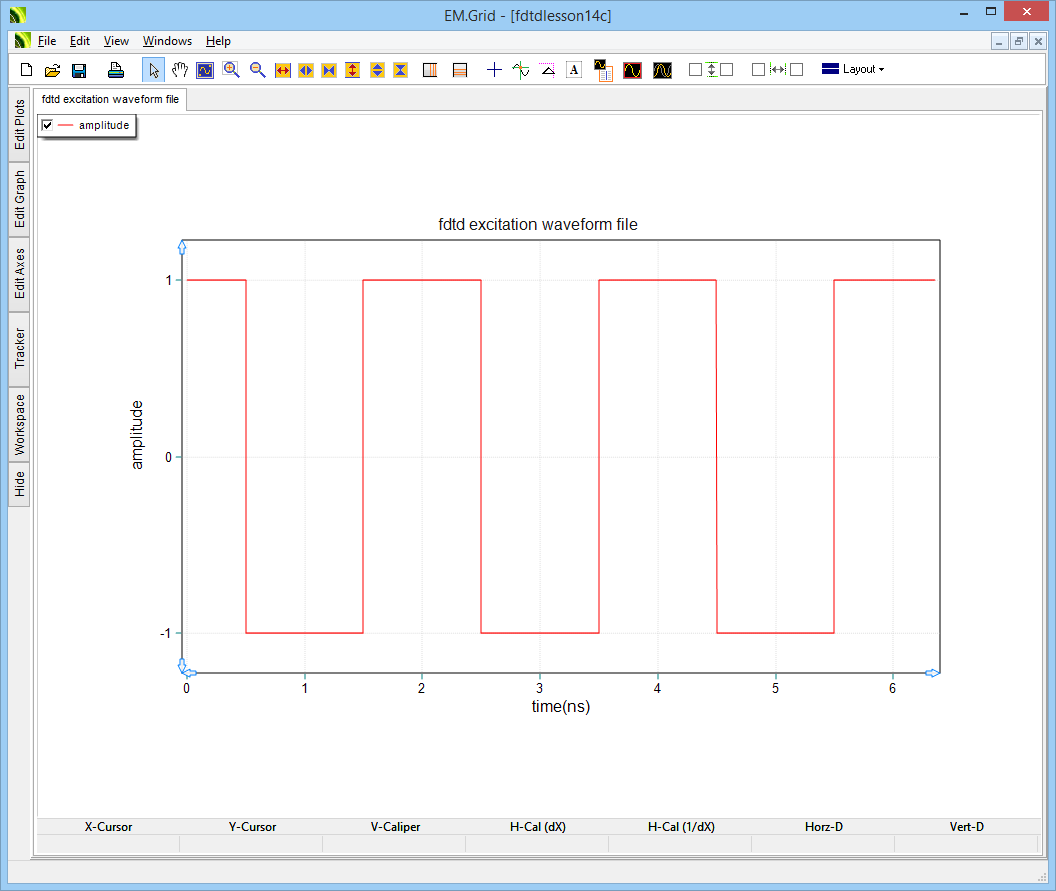Screen dimensions: 1056x891
Task: Click the Tracker side button
Action: pos(19,348)
